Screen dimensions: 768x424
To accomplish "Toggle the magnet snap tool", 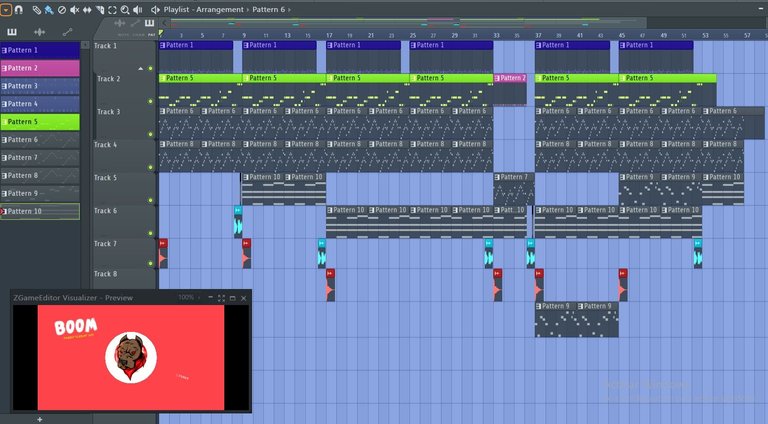I will pos(19,9).
